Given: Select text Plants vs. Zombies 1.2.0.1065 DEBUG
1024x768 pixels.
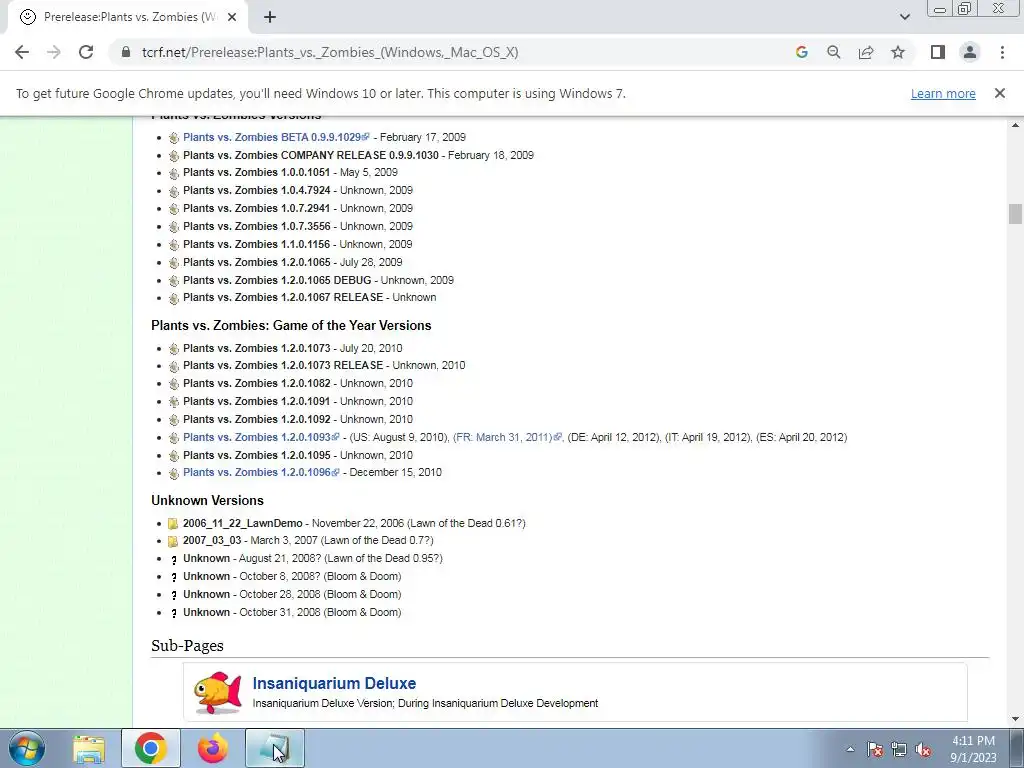Looking at the screenshot, I should click(277, 280).
